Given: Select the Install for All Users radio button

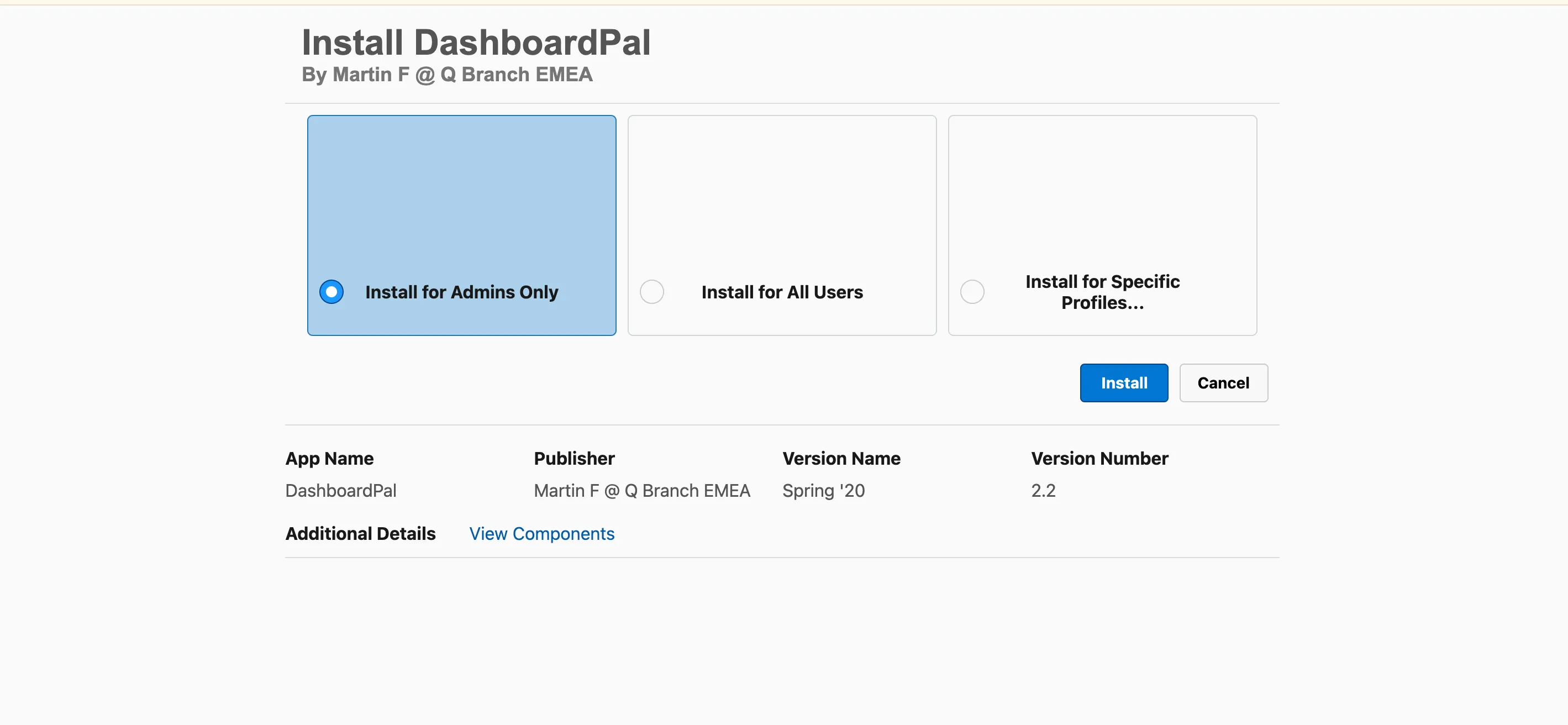Looking at the screenshot, I should coord(651,292).
